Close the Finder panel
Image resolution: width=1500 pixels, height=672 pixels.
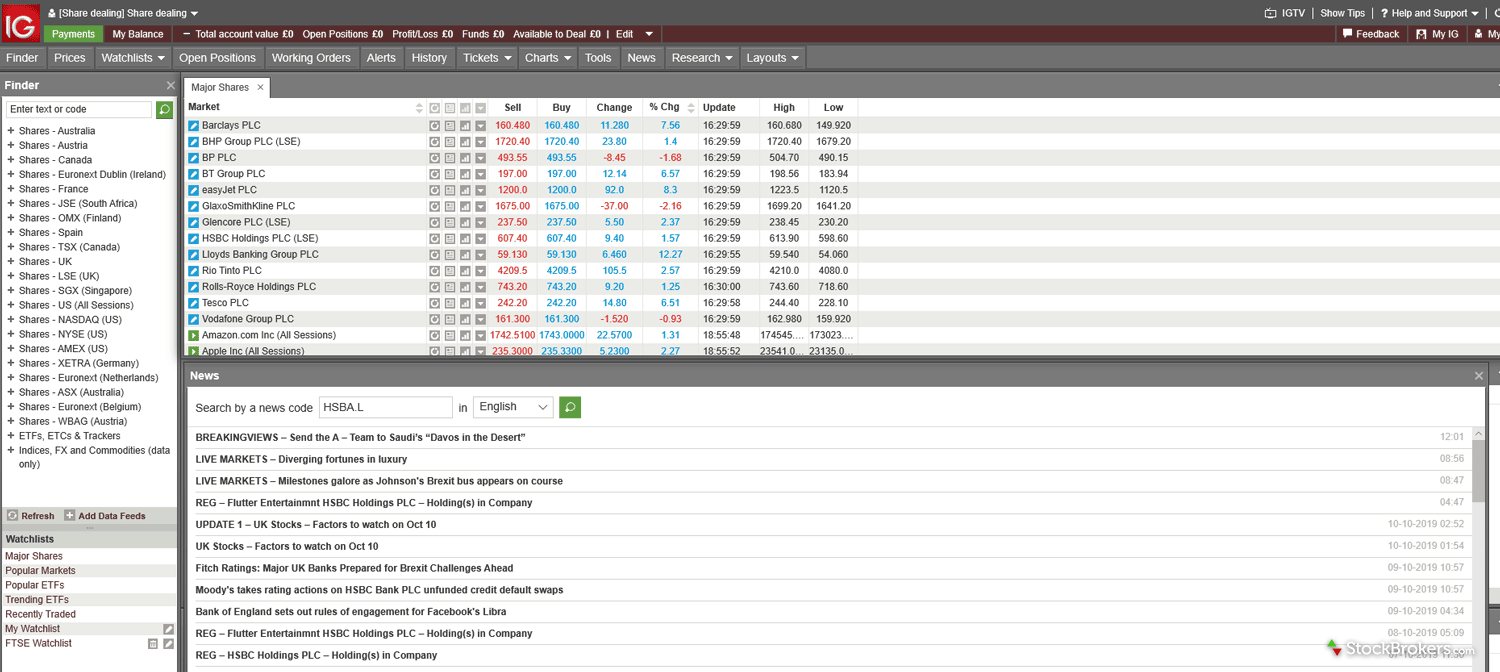pos(170,86)
